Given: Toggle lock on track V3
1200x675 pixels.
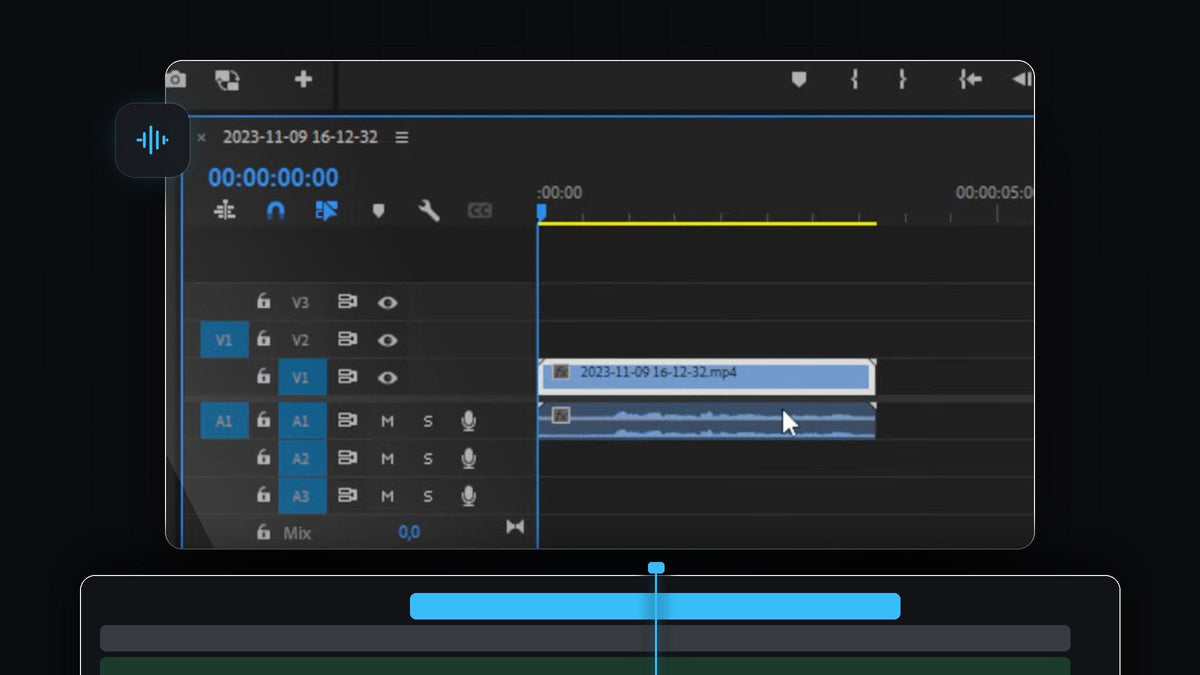Looking at the screenshot, I should tap(263, 301).
